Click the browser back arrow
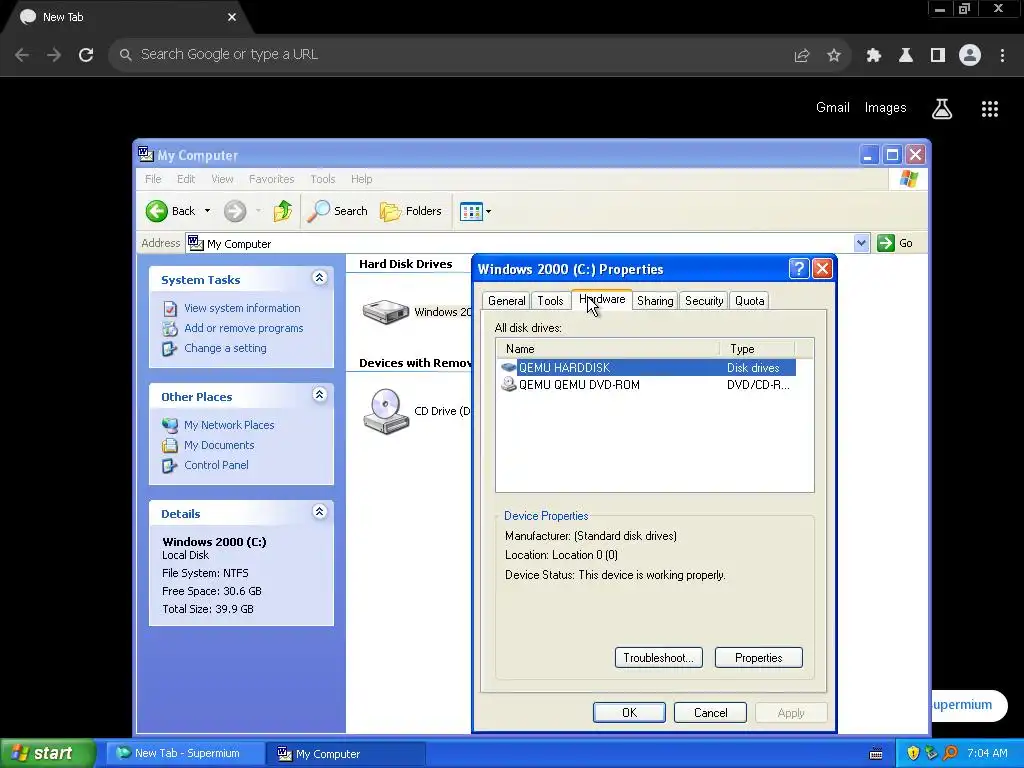 (22, 55)
